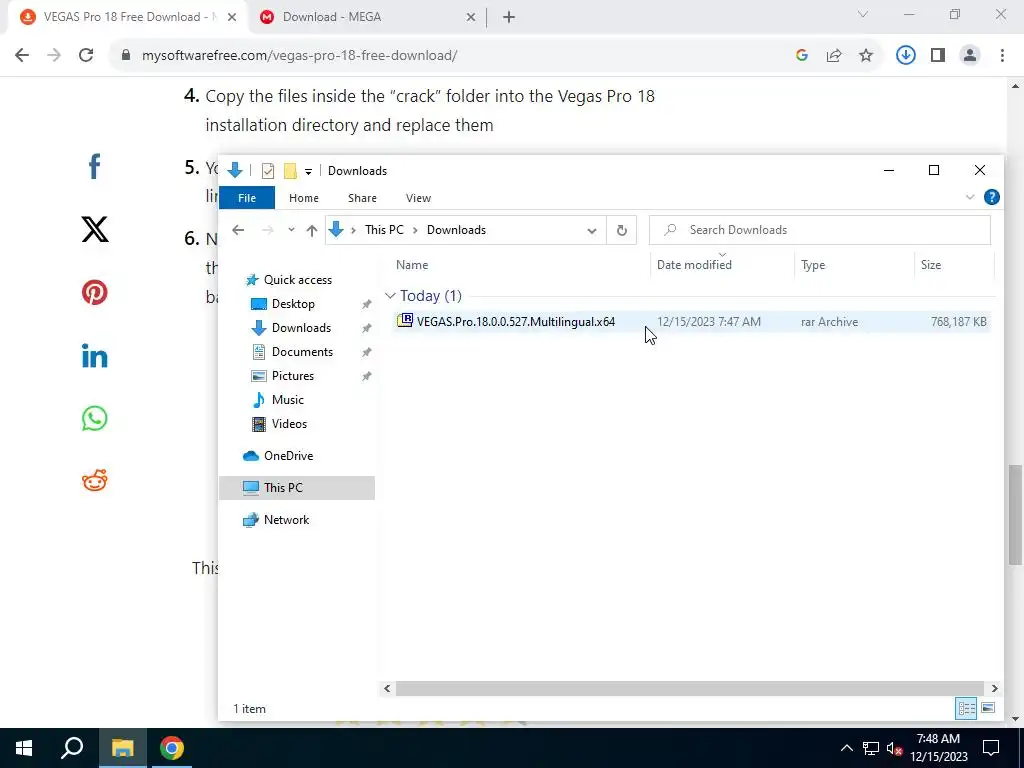Open the View ribbon tab
This screenshot has width=1024, height=768.
pos(419,198)
